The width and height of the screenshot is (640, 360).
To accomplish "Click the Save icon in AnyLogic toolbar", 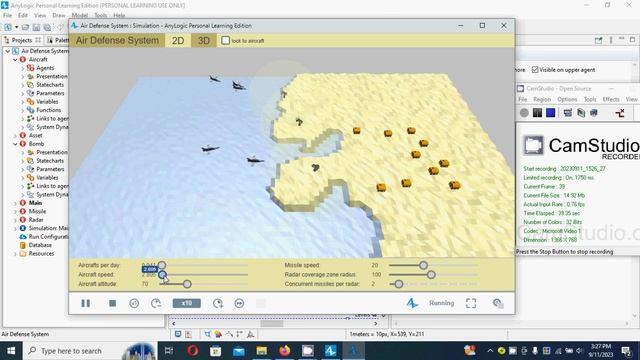I will tap(36, 27).
